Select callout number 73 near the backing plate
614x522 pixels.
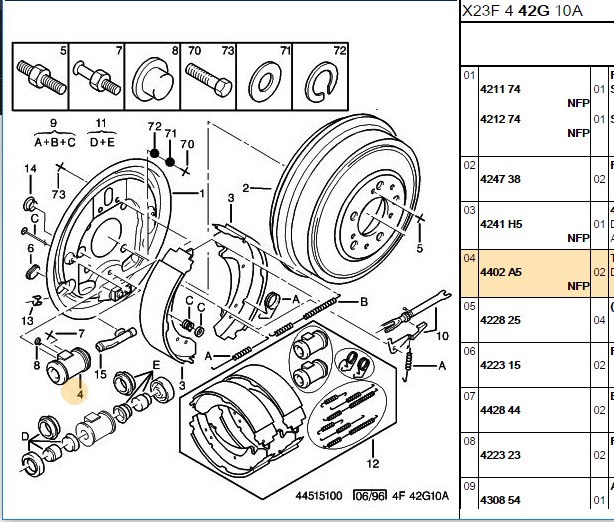tap(58, 194)
